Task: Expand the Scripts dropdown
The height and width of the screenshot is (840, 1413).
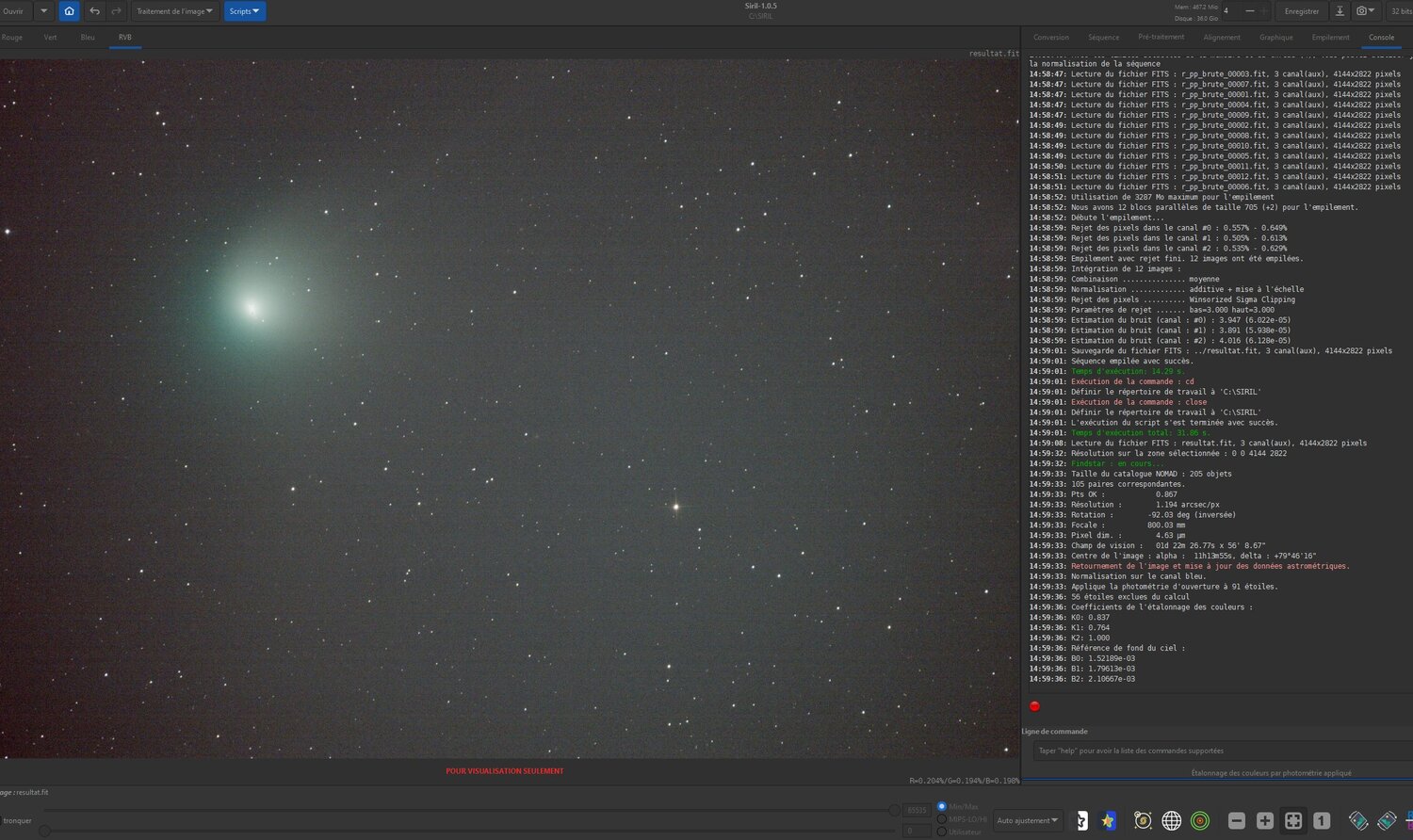Action: coord(245,11)
